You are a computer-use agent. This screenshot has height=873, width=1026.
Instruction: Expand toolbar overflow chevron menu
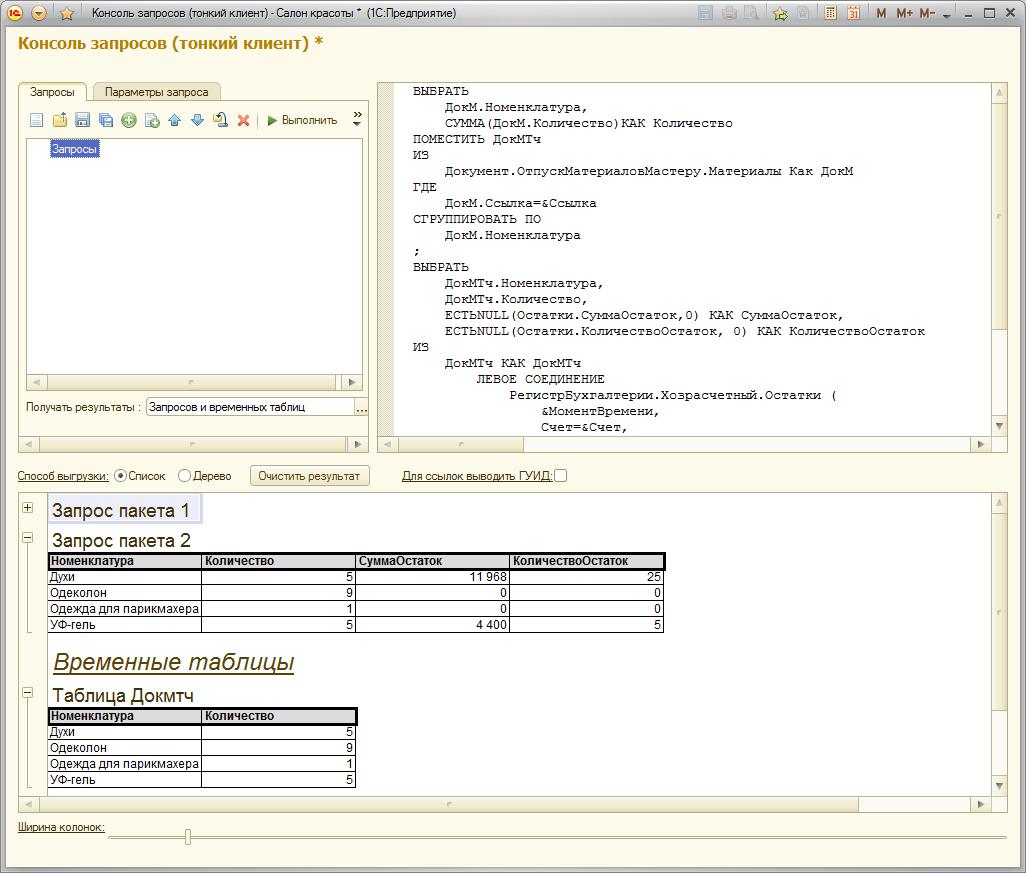[357, 118]
